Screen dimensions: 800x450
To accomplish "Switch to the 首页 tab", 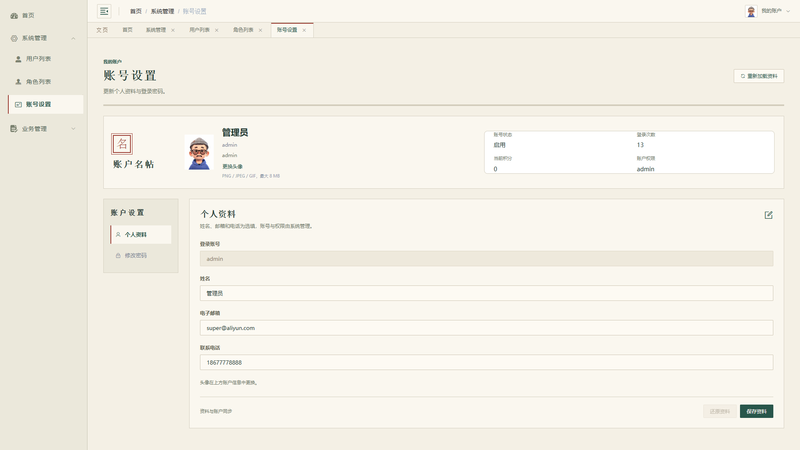I will [x=128, y=30].
